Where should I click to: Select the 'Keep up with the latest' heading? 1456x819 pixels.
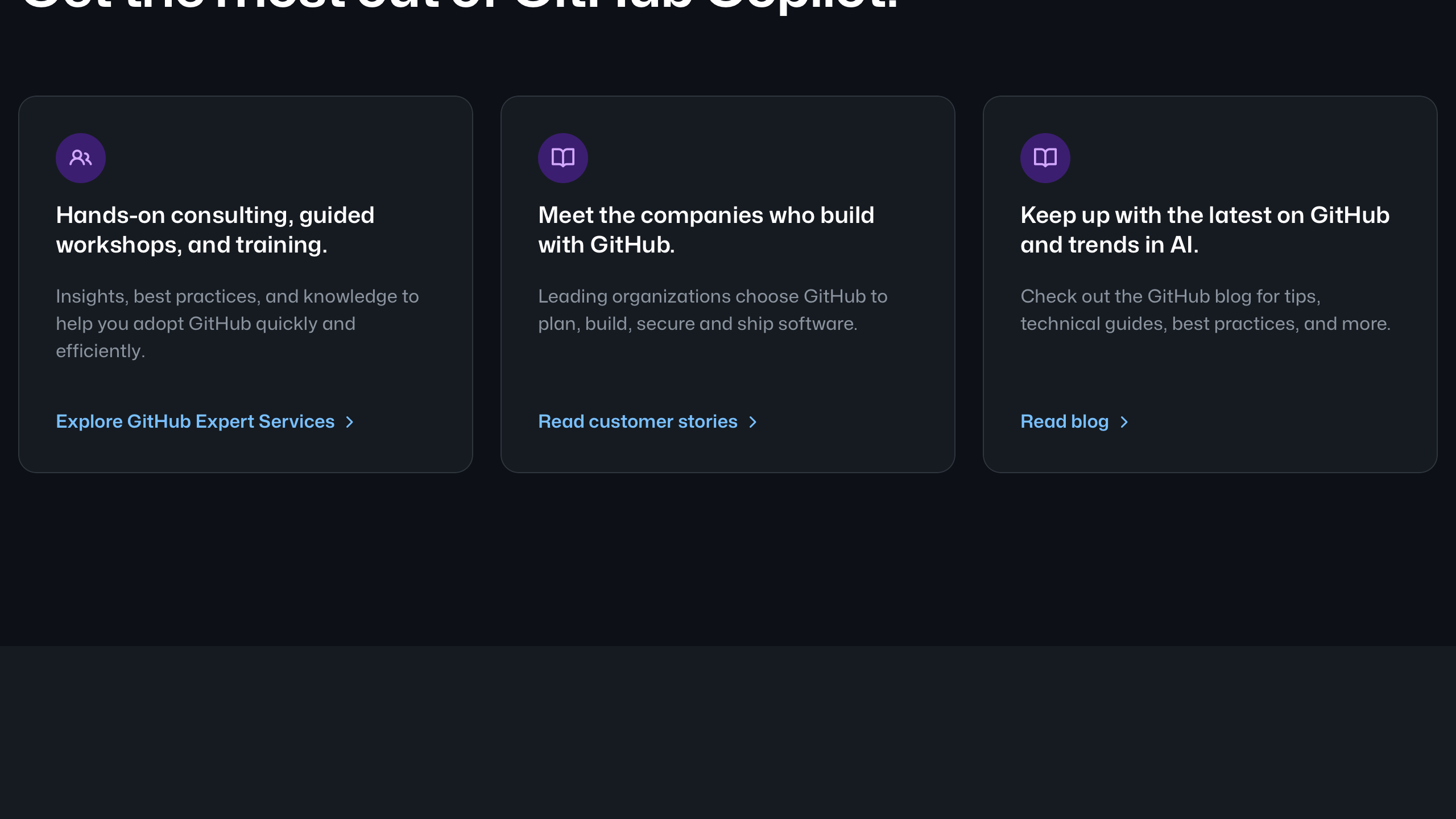pos(1205,230)
